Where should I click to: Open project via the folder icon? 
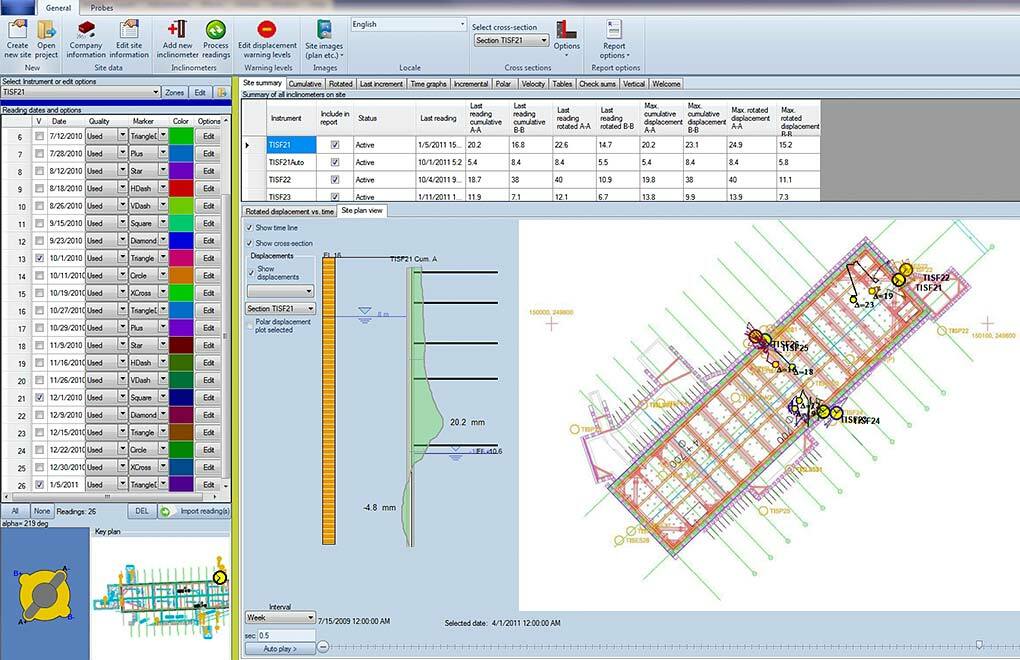pyautogui.click(x=47, y=30)
